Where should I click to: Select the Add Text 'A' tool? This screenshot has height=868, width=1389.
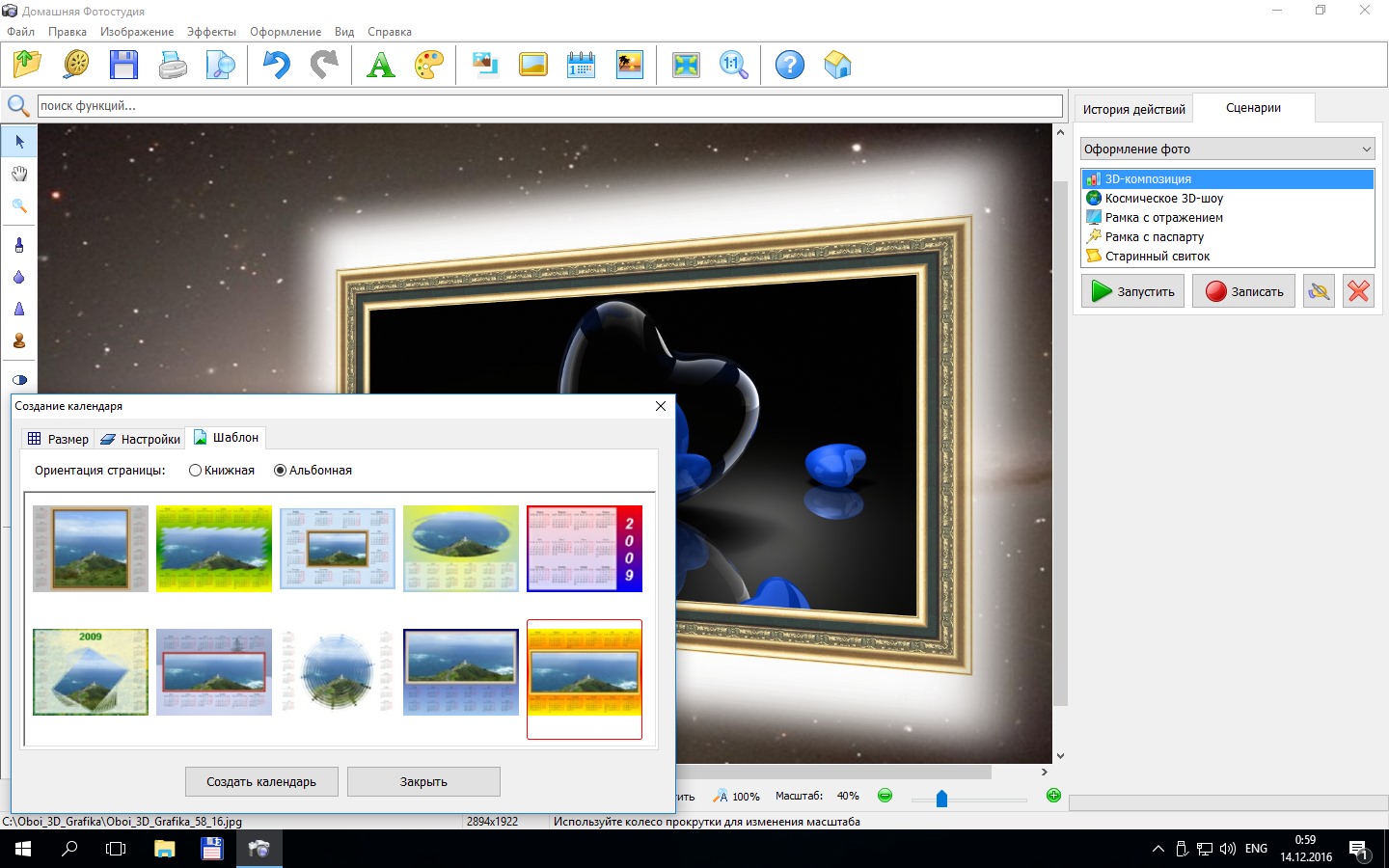[x=381, y=66]
